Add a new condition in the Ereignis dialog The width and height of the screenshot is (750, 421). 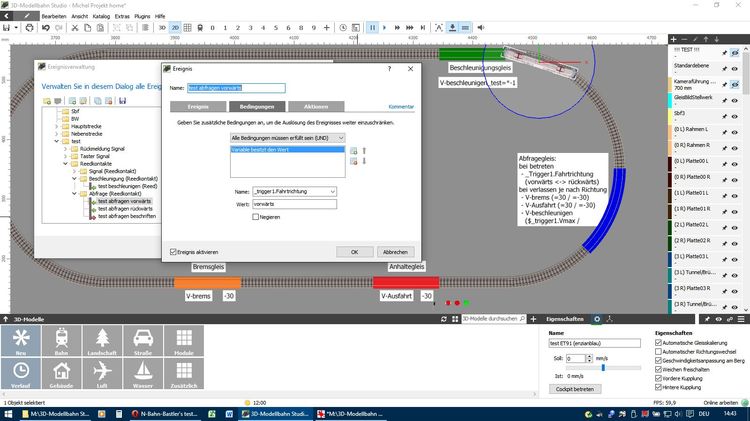point(353,151)
